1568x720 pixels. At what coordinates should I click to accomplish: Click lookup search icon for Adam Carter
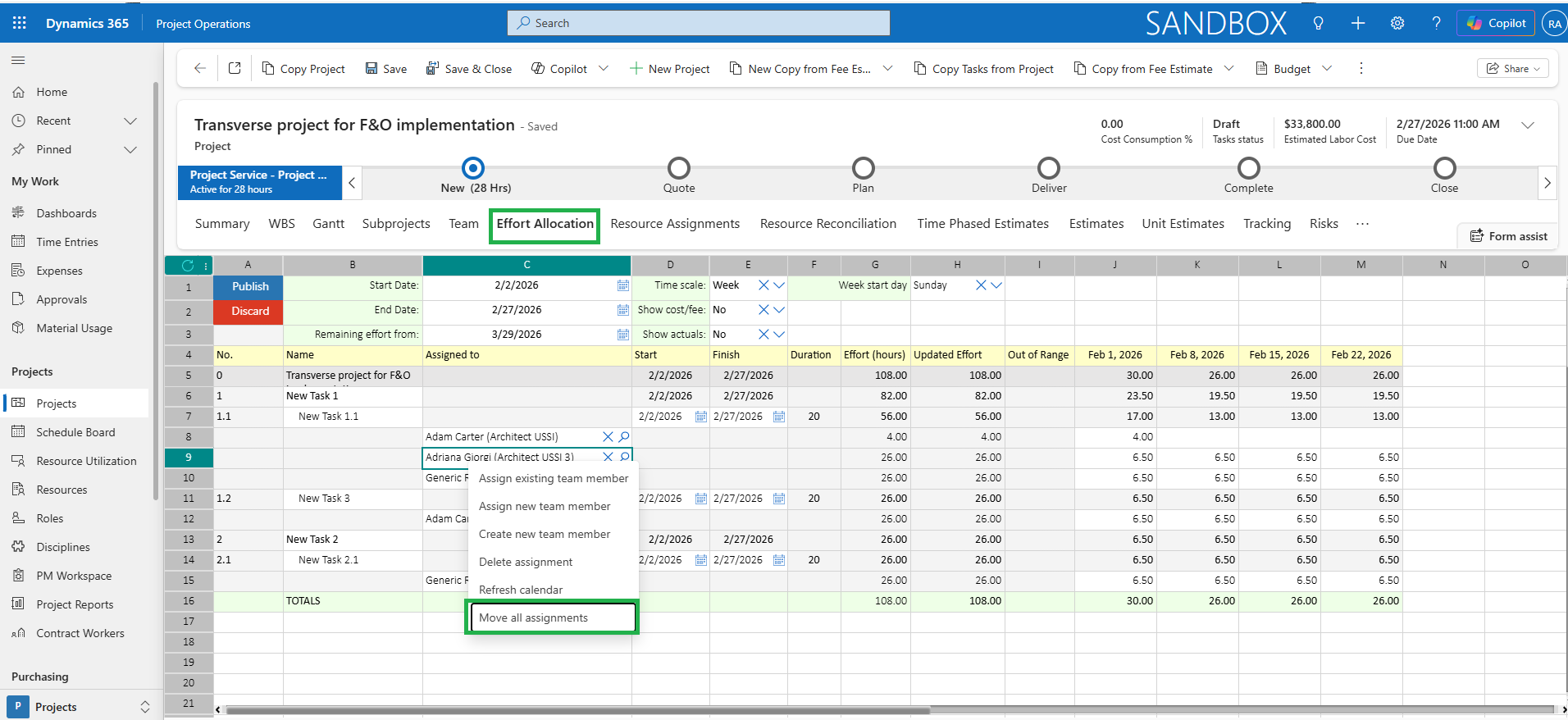point(624,437)
